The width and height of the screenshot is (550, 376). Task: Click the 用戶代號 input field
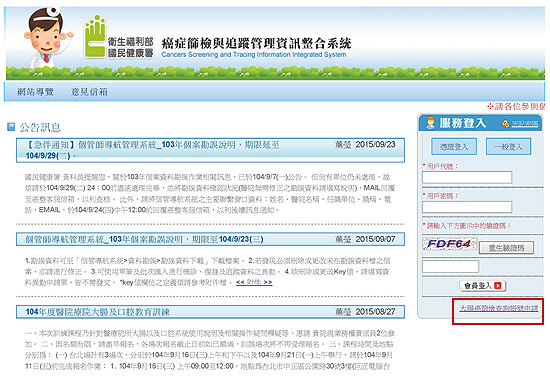click(467, 177)
